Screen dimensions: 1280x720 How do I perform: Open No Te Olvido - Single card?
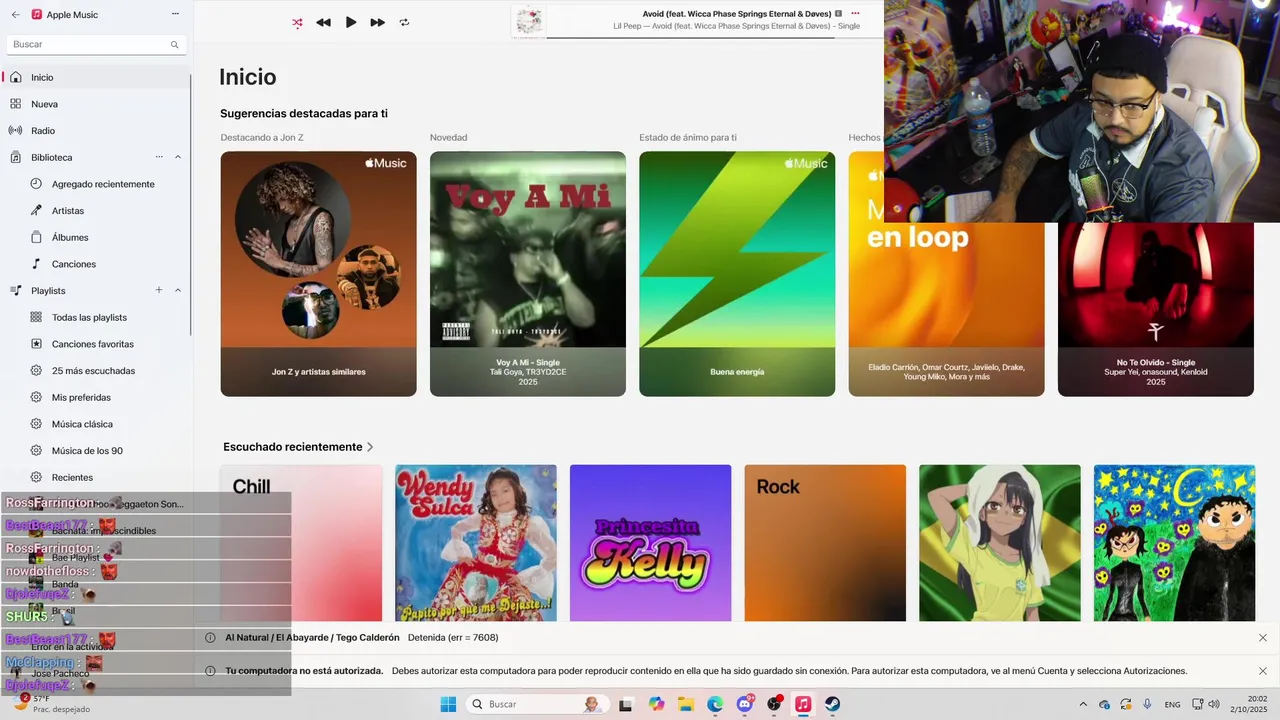(x=1156, y=309)
